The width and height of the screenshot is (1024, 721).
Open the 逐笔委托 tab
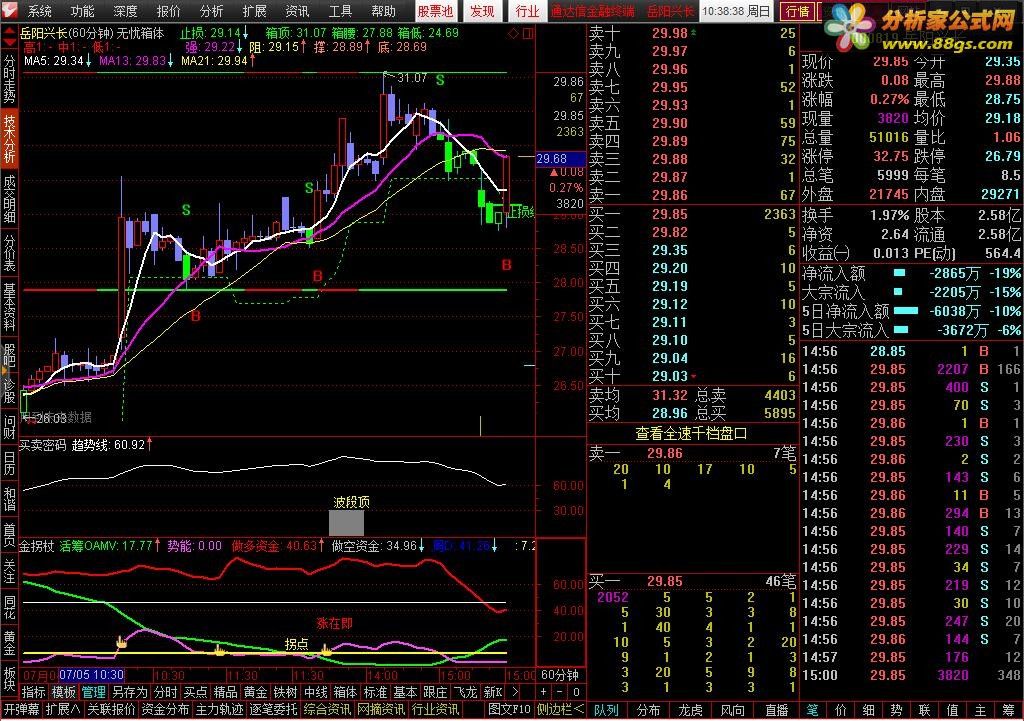point(274,709)
